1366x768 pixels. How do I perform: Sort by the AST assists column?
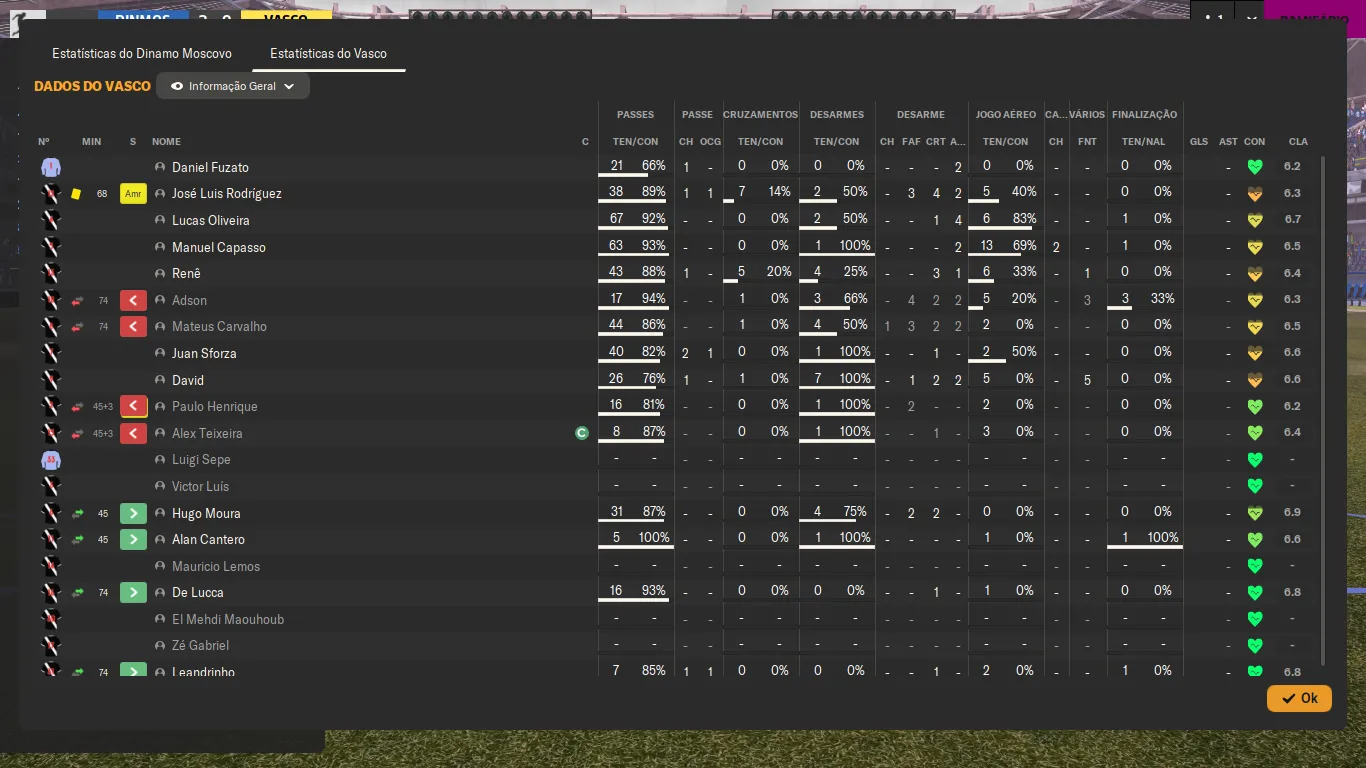click(1228, 142)
